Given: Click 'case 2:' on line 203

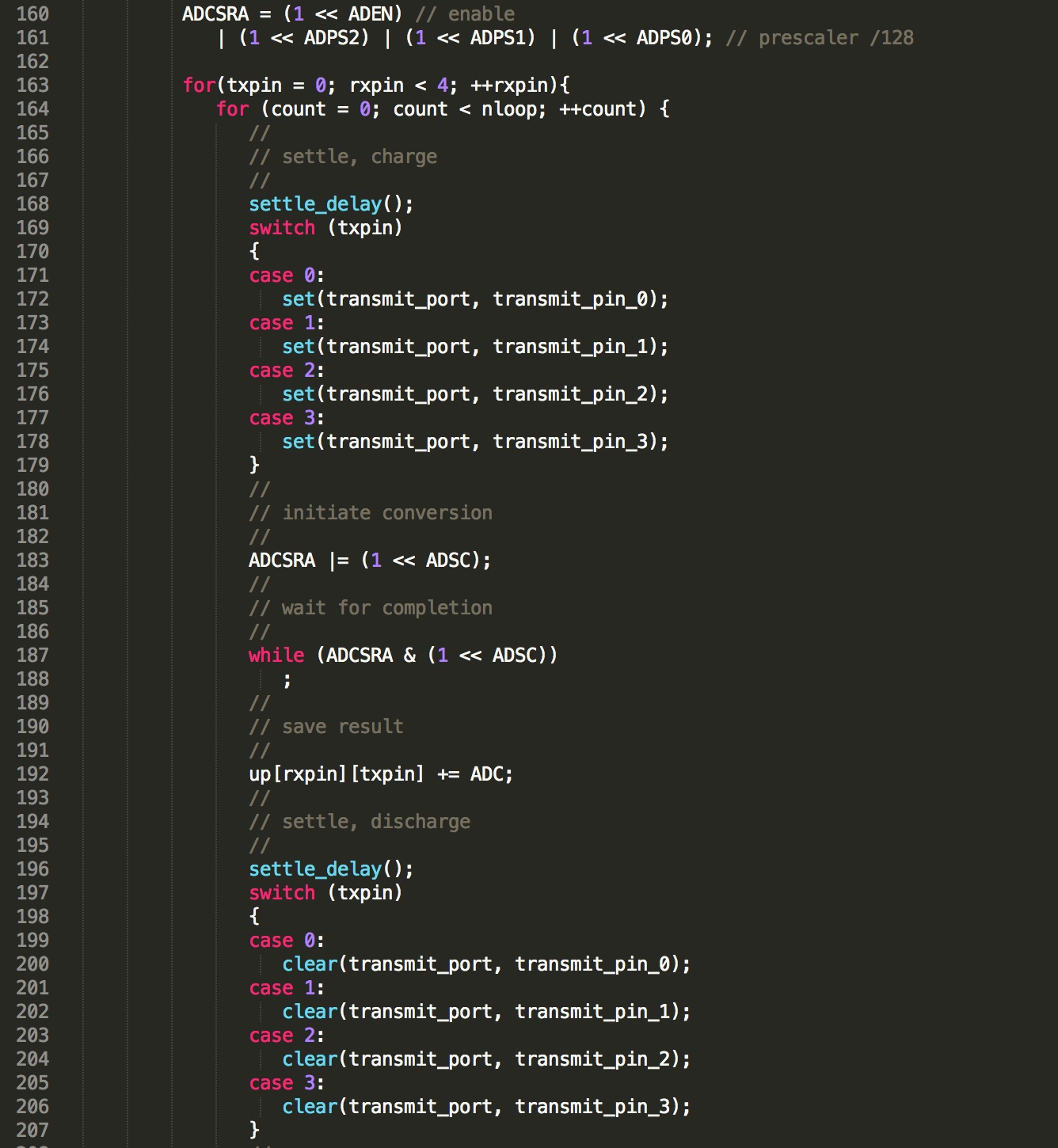Looking at the screenshot, I should 287,1036.
